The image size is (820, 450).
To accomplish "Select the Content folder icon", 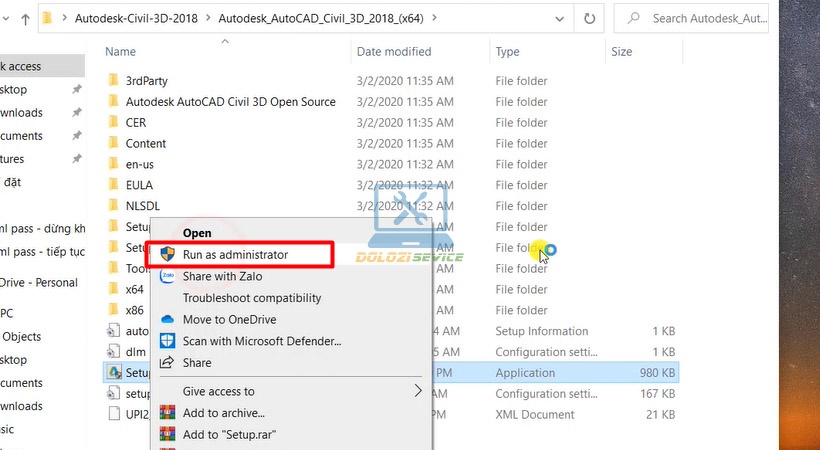I will (113, 143).
